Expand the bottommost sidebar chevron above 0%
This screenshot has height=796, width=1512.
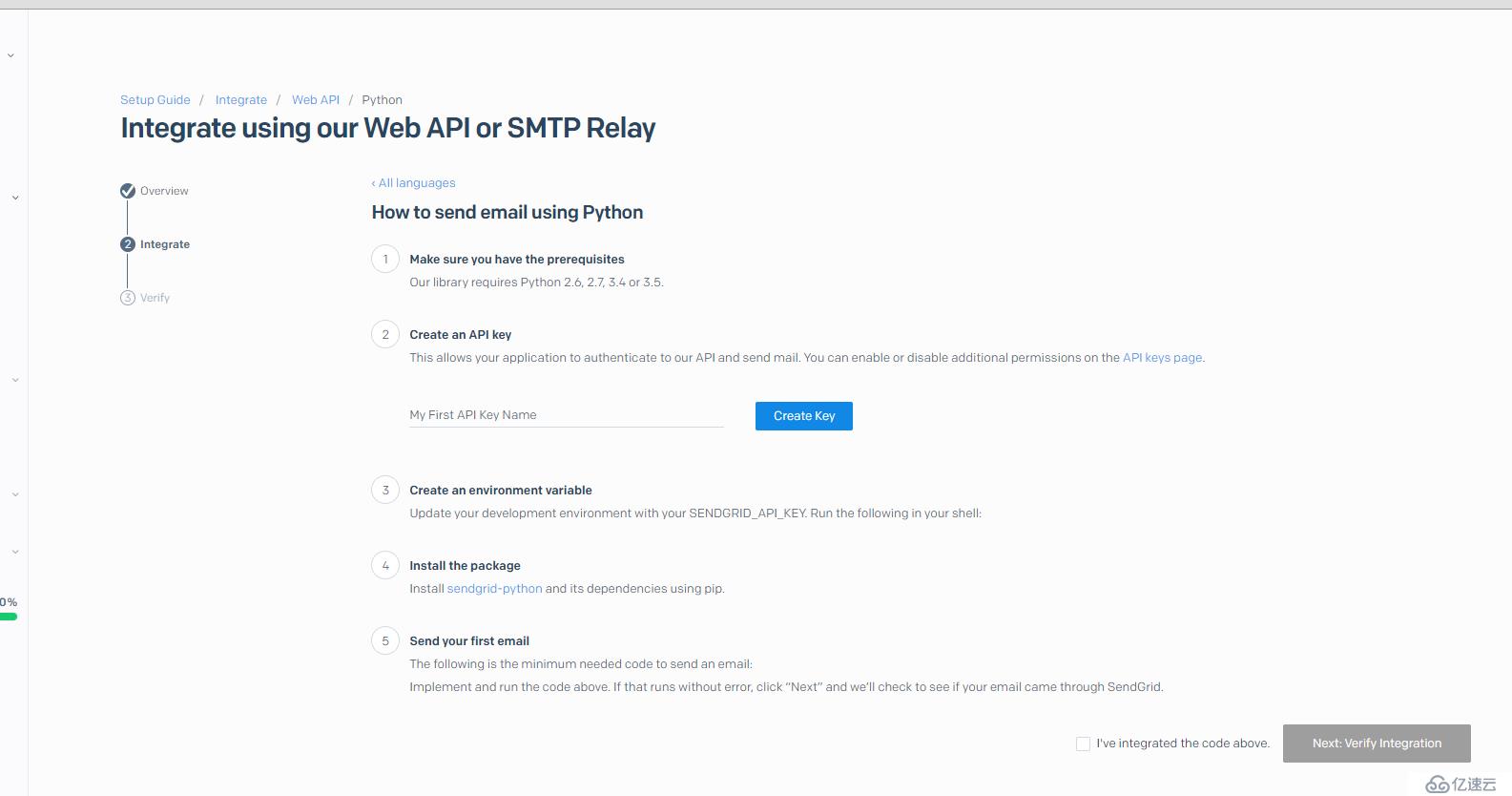click(15, 552)
